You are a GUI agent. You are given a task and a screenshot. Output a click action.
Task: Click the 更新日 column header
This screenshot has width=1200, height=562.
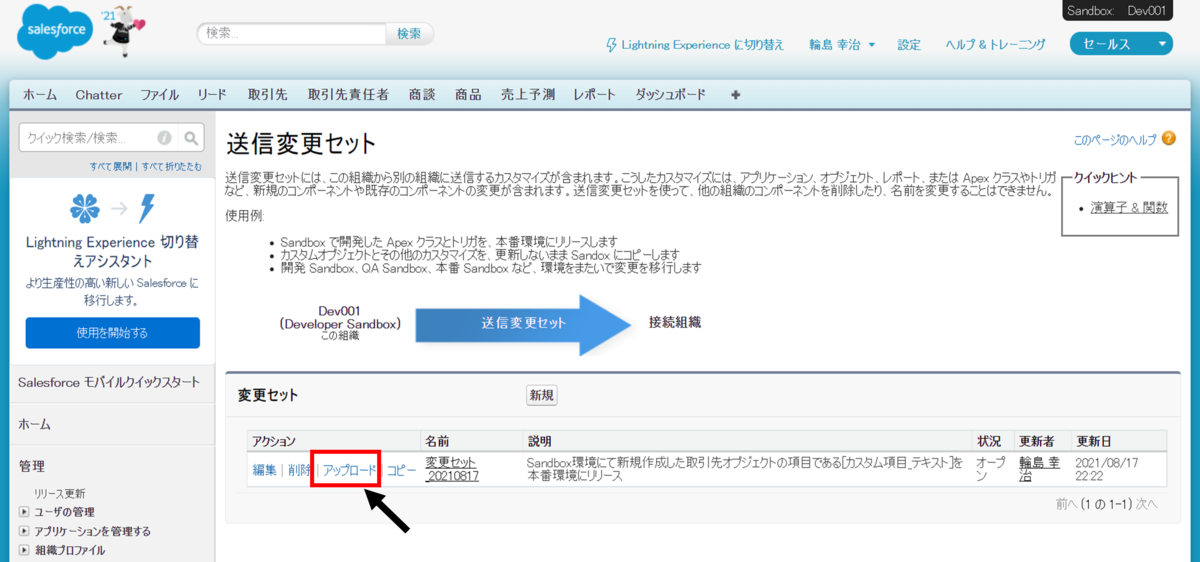click(x=1093, y=441)
